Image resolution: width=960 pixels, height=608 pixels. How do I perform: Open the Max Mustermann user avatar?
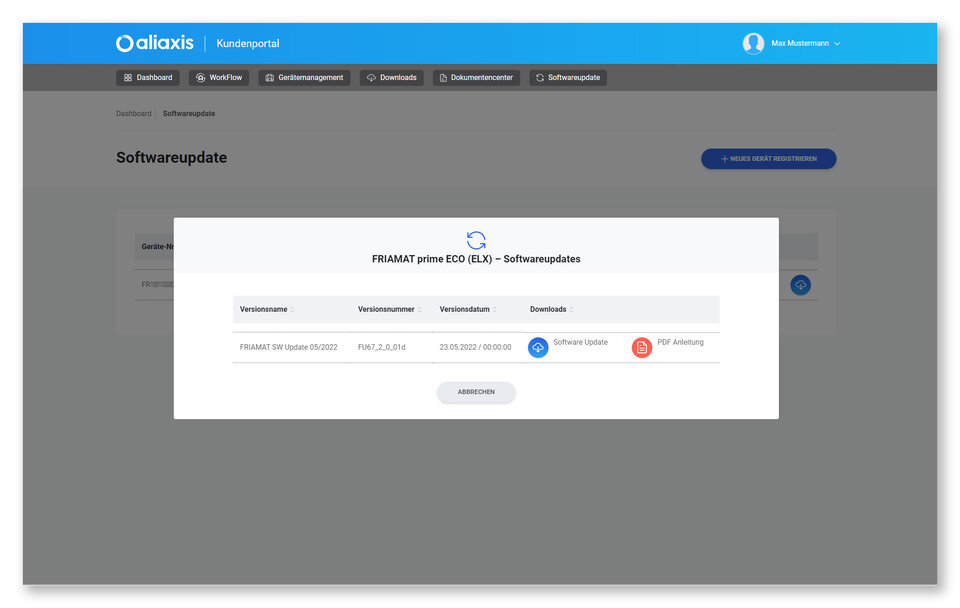[x=753, y=43]
